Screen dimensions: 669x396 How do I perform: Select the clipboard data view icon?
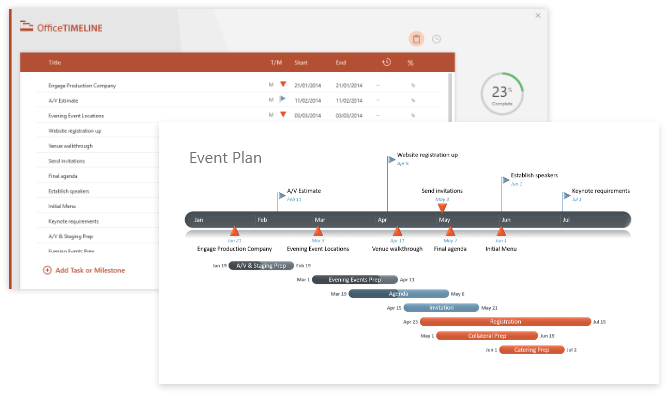[x=416, y=39]
